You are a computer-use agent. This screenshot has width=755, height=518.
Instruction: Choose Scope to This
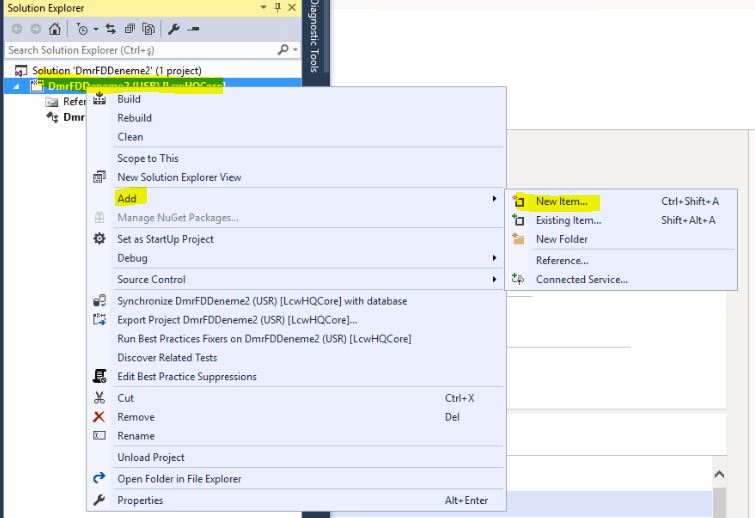[x=148, y=158]
